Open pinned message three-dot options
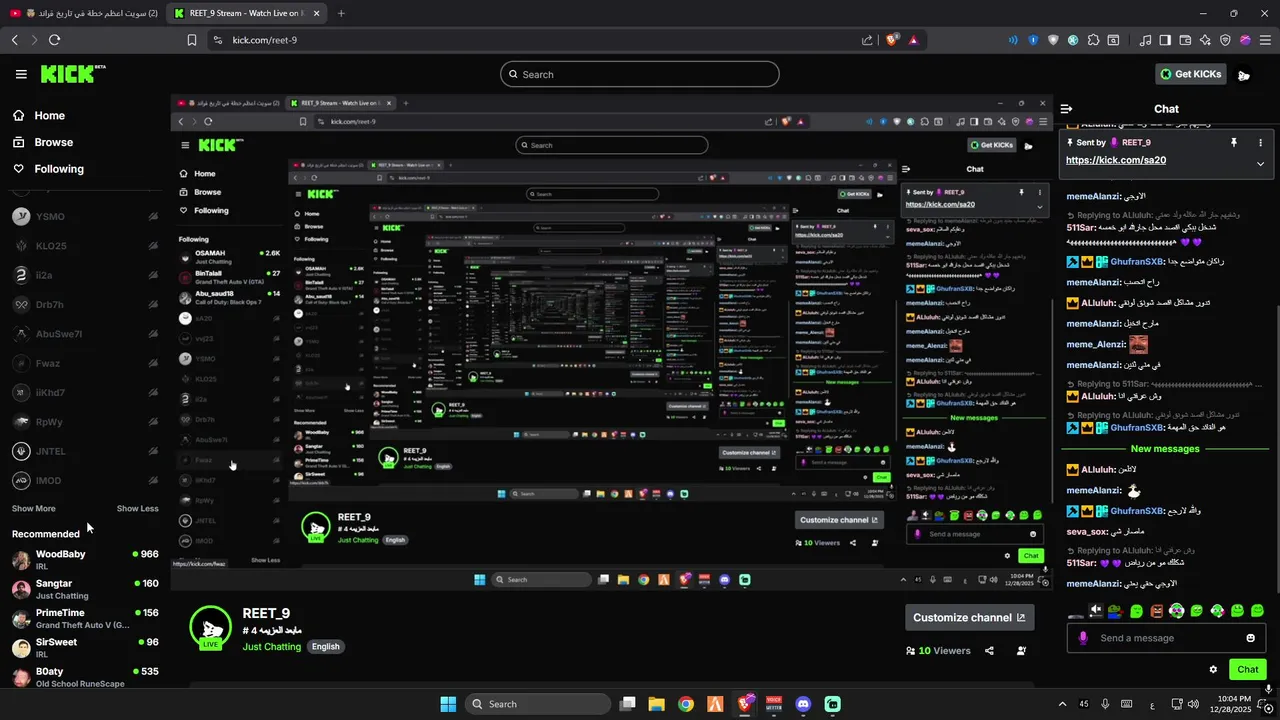Image resolution: width=1280 pixels, height=720 pixels. (1260, 143)
